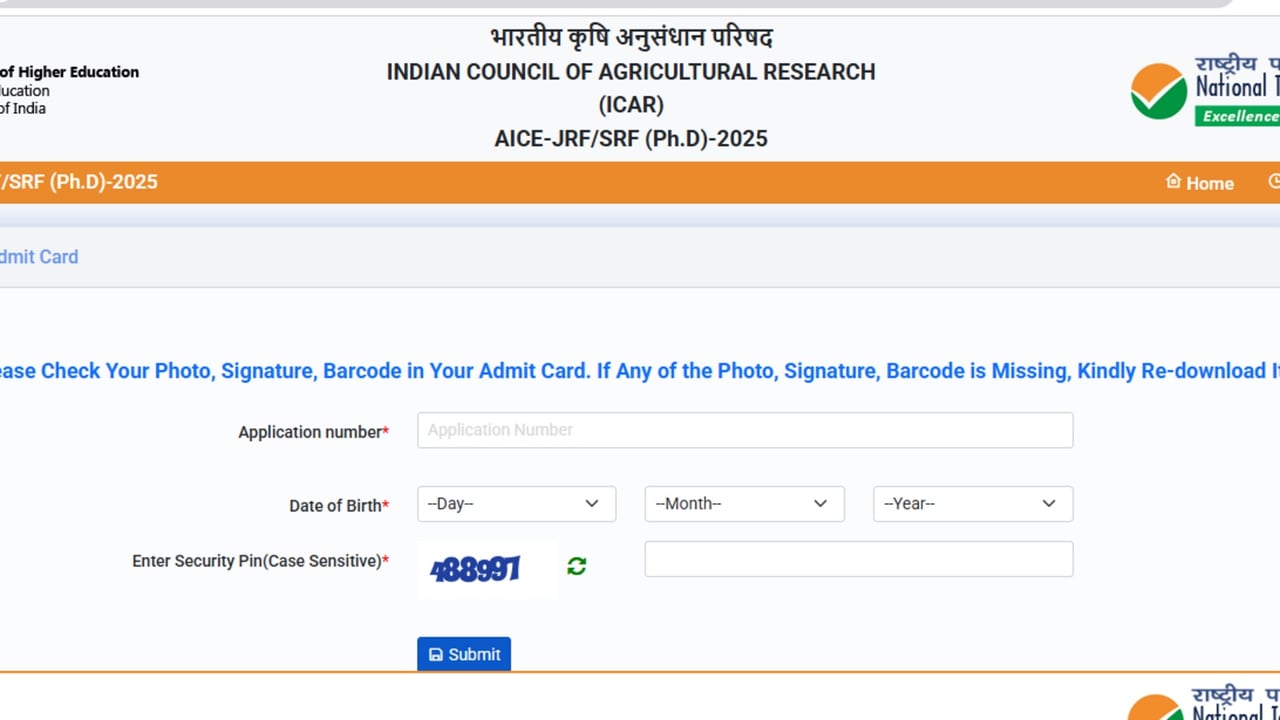1280x720 pixels.
Task: Expand the Day chevron arrow
Action: [592, 504]
